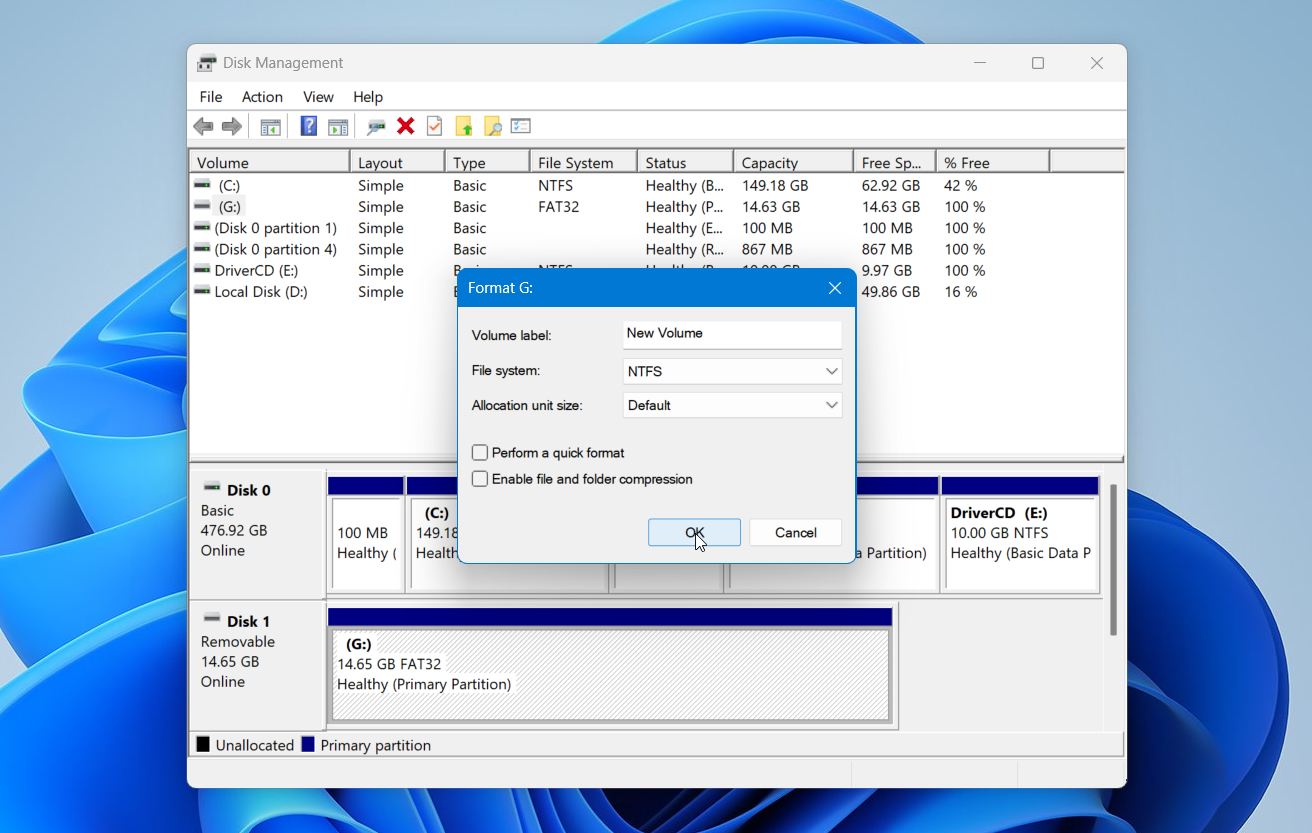1312x833 pixels.
Task: Click the 149.18 GB capacity cell
Action: click(775, 186)
